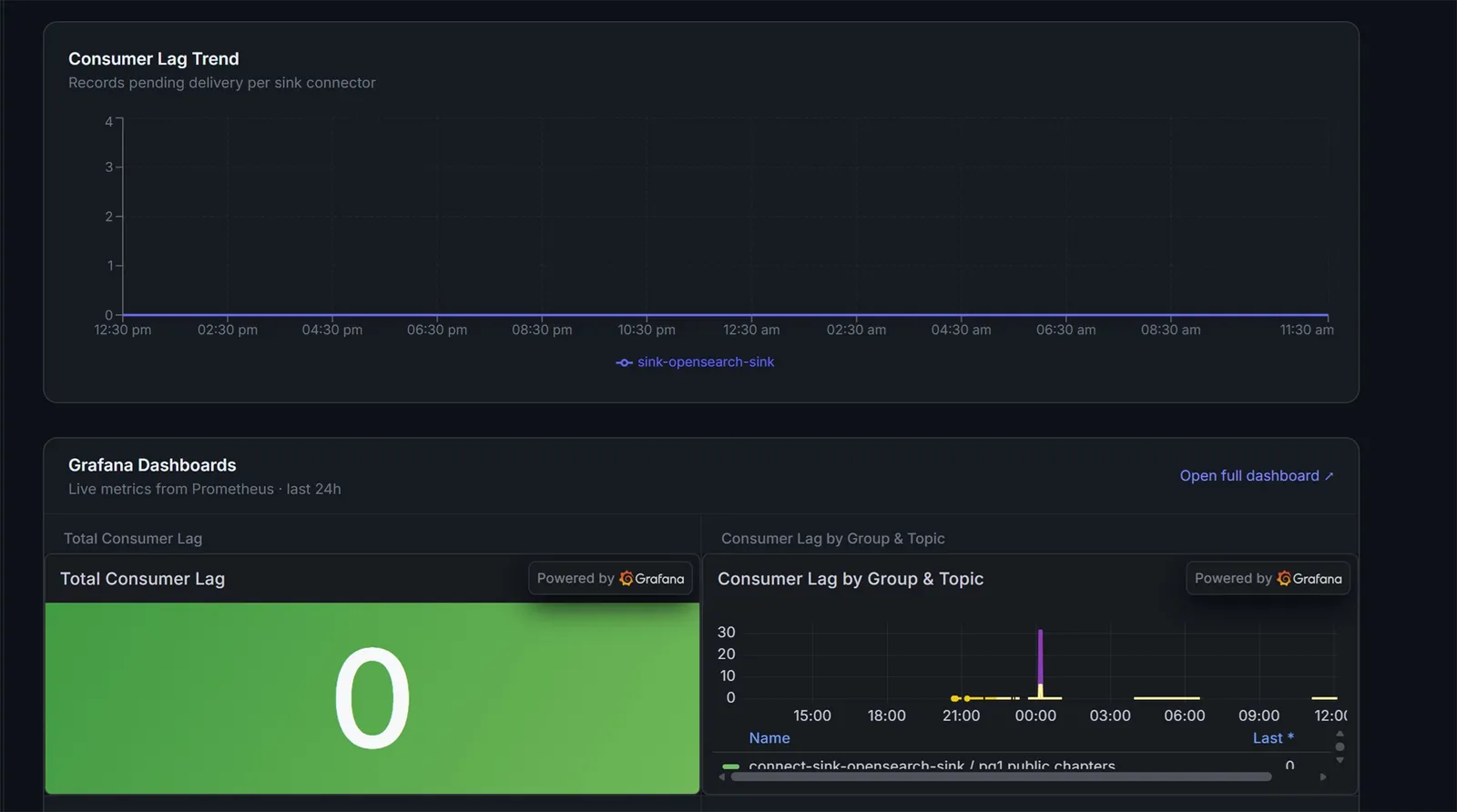Click the 12:30 am x-axis label
This screenshot has height=812, width=1457.
click(x=751, y=330)
